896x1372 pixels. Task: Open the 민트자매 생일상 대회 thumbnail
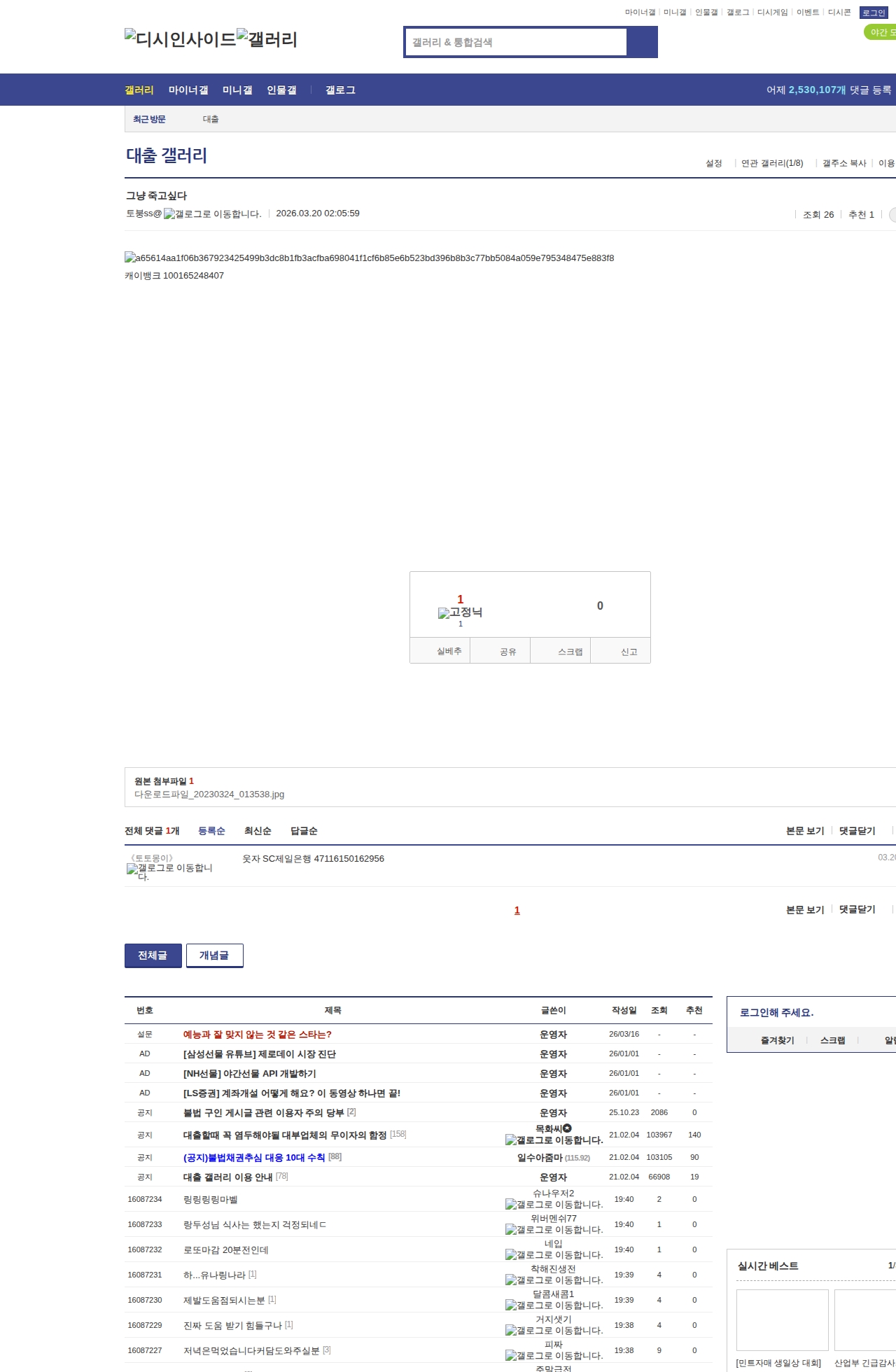[783, 1320]
